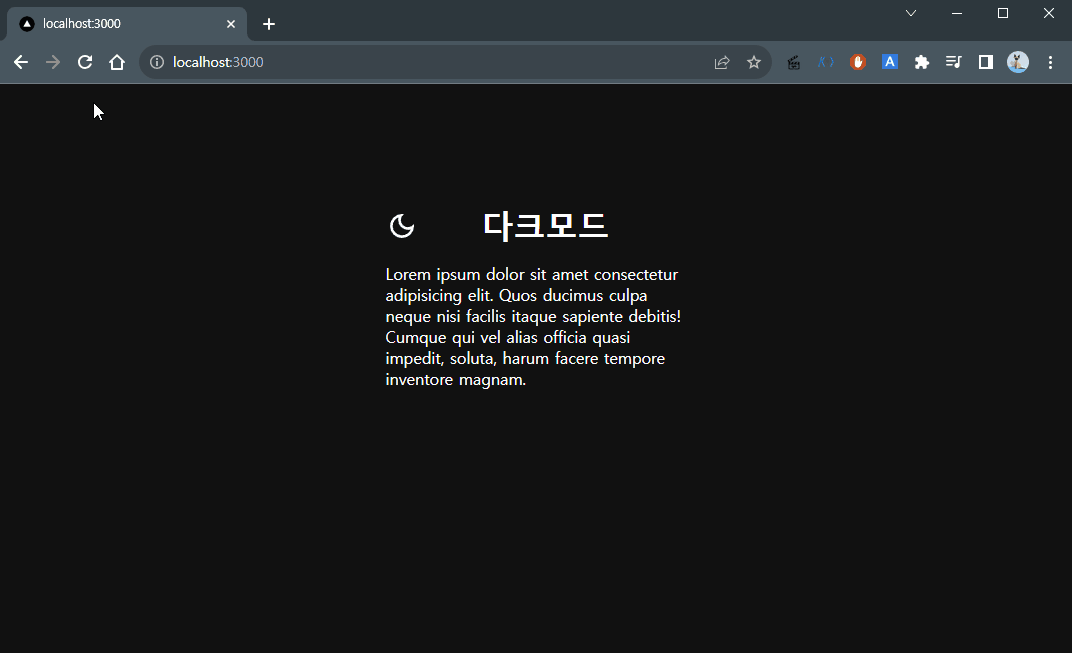The height and width of the screenshot is (653, 1072).
Task: Open a new tab with plus button
Action: [269, 24]
